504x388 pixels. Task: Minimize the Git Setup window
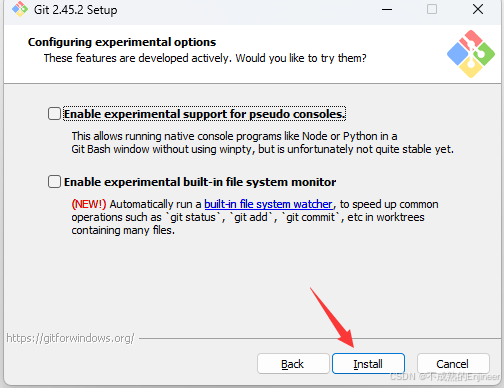[387, 9]
